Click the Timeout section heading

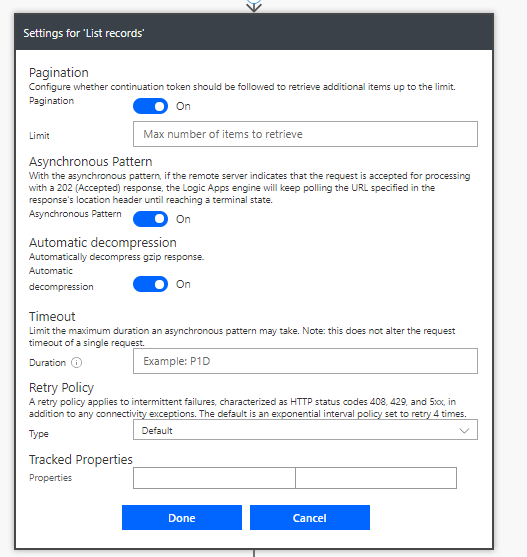pyautogui.click(x=52, y=317)
